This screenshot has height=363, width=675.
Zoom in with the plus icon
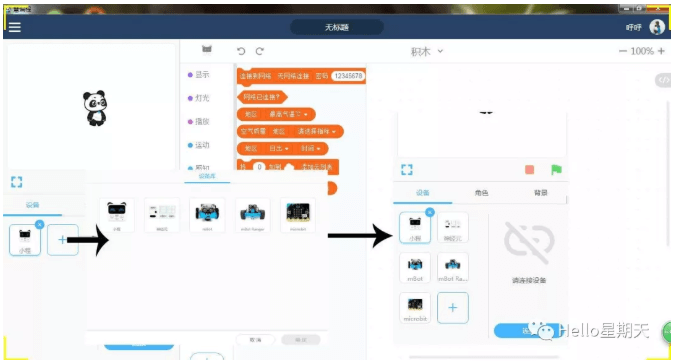[x=661, y=51]
